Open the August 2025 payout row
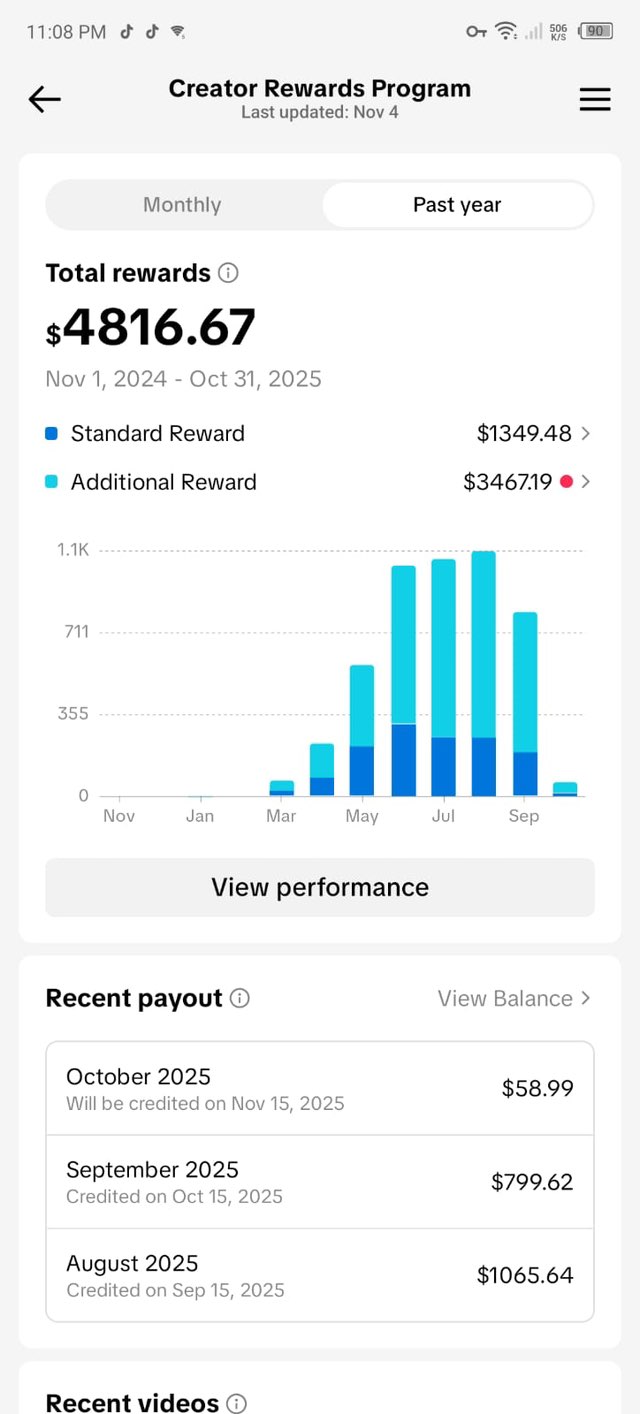 320,1275
